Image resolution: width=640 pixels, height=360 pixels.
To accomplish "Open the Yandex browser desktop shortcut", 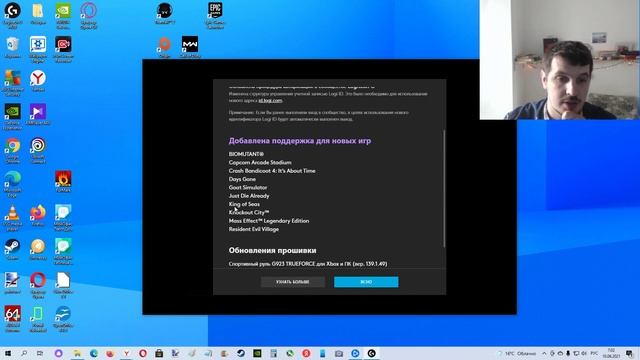I will [38, 80].
